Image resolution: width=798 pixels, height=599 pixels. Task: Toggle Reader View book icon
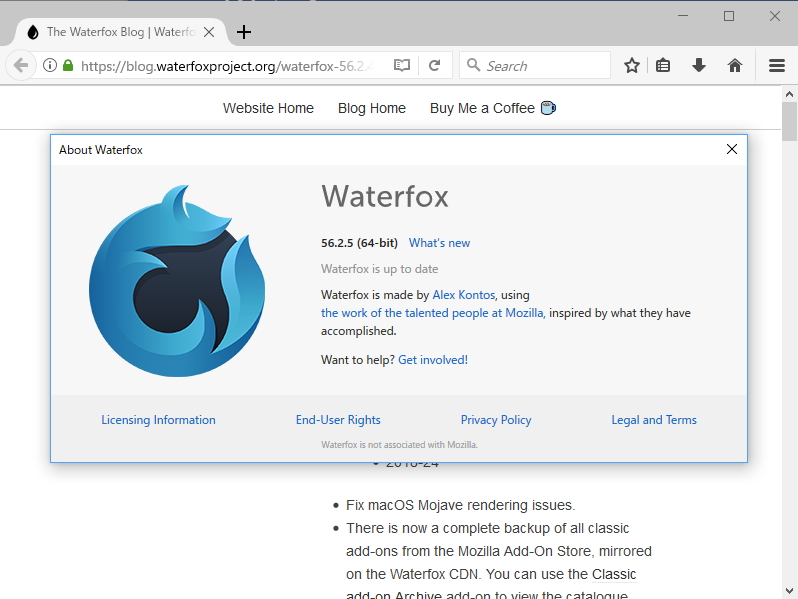click(402, 65)
